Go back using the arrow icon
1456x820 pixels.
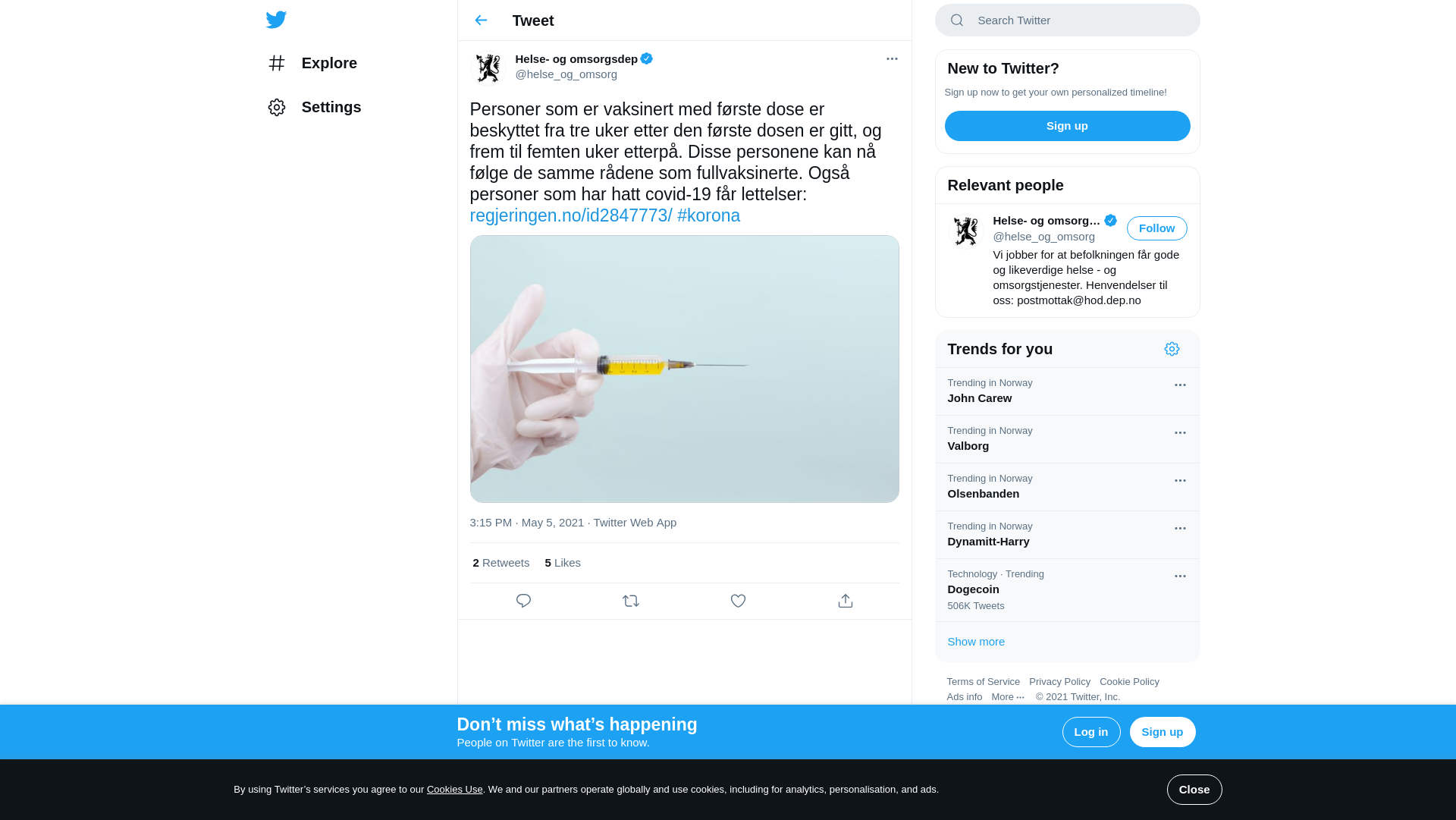481,20
